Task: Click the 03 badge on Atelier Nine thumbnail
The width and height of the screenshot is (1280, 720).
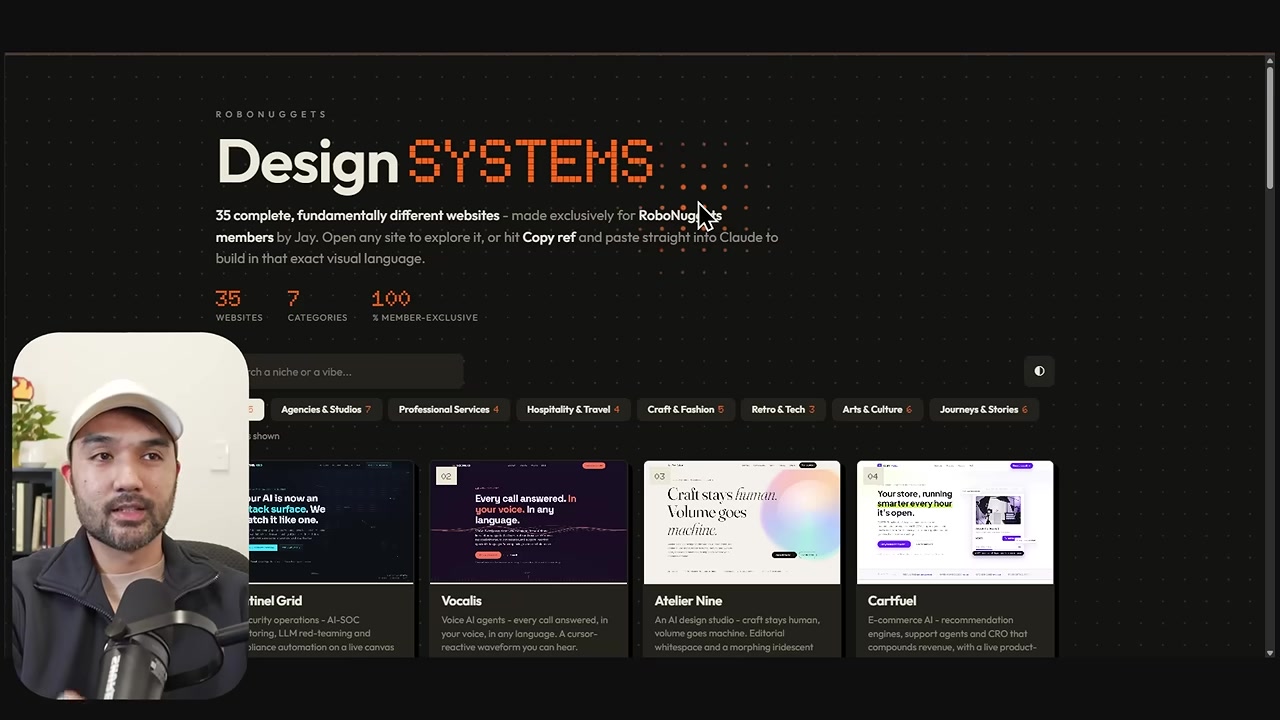Action: pos(659,476)
